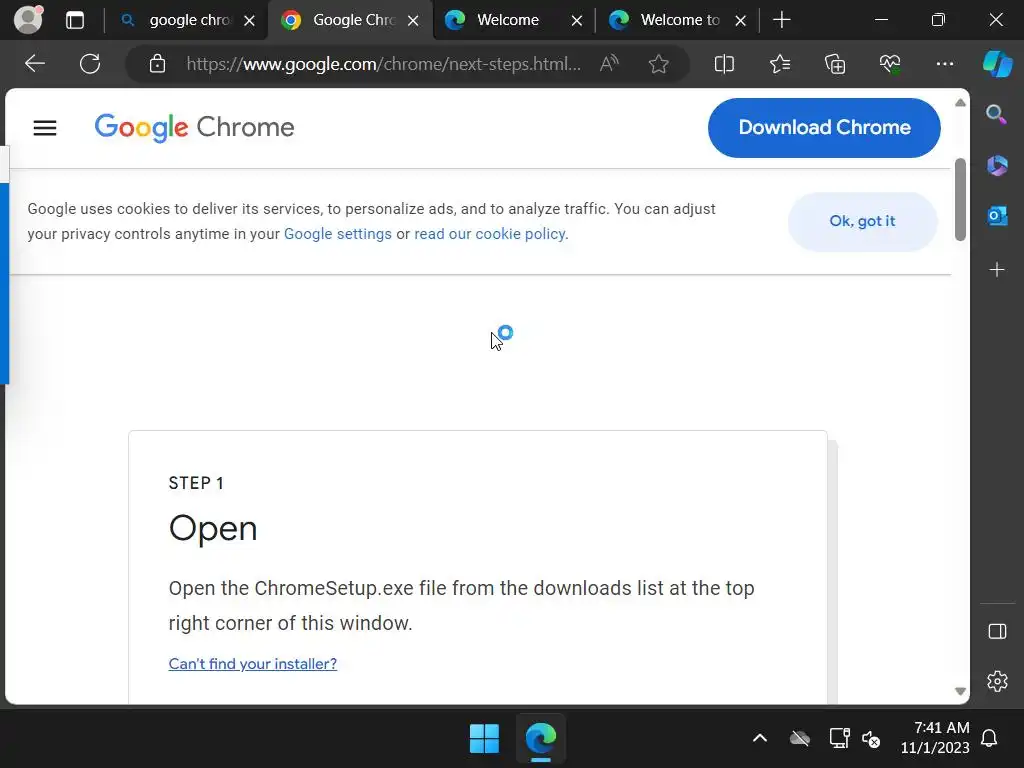Open Browser essentials heart icon
The height and width of the screenshot is (768, 1024).
tap(889, 63)
